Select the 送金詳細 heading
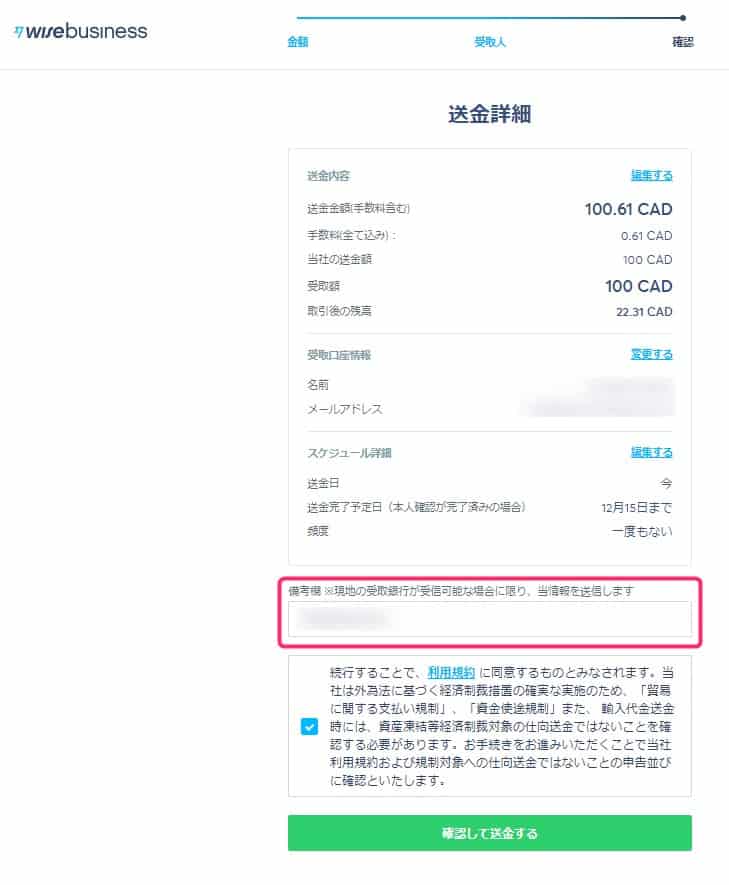729x885 pixels. click(490, 114)
